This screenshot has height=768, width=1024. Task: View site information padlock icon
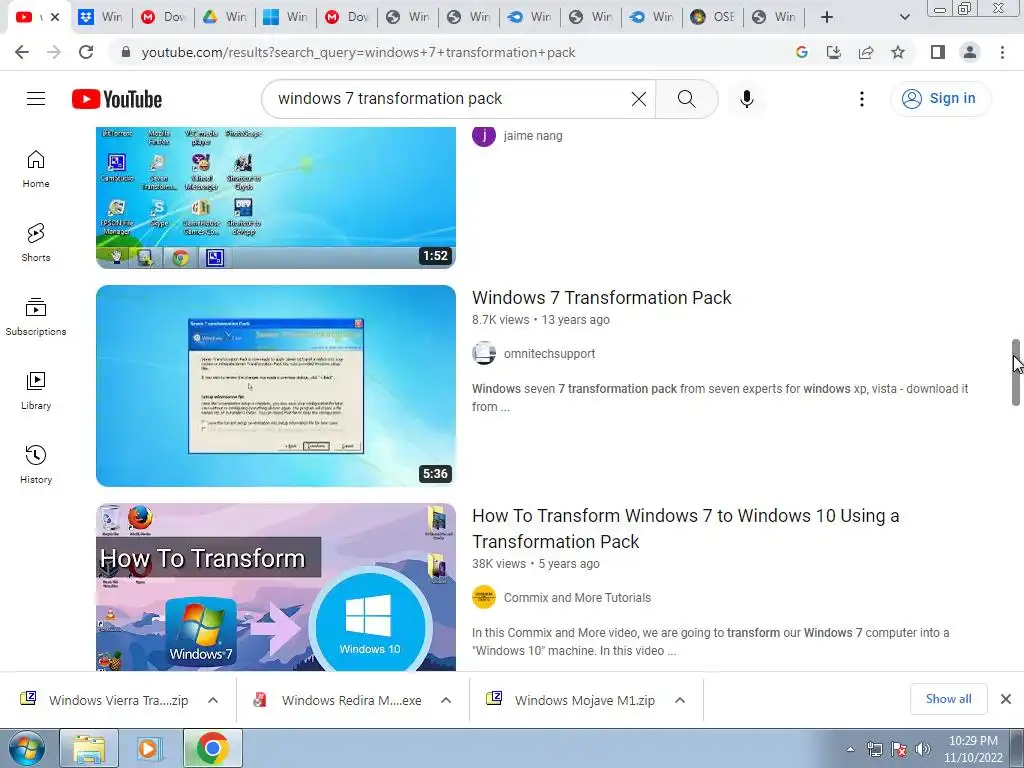[x=126, y=52]
